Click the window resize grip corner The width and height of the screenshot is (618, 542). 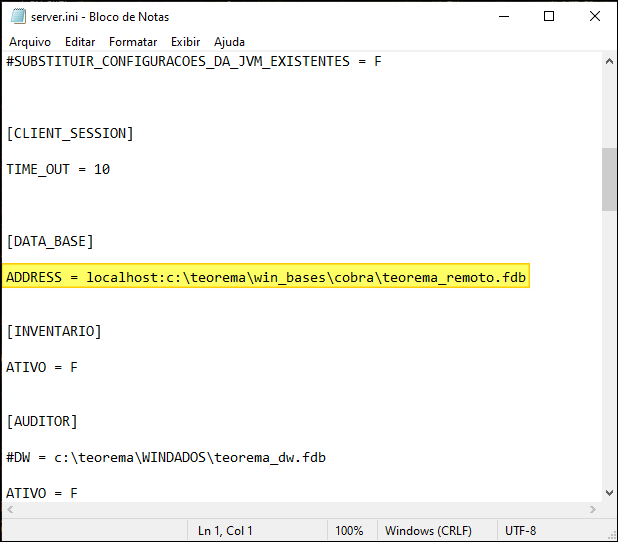(612, 535)
